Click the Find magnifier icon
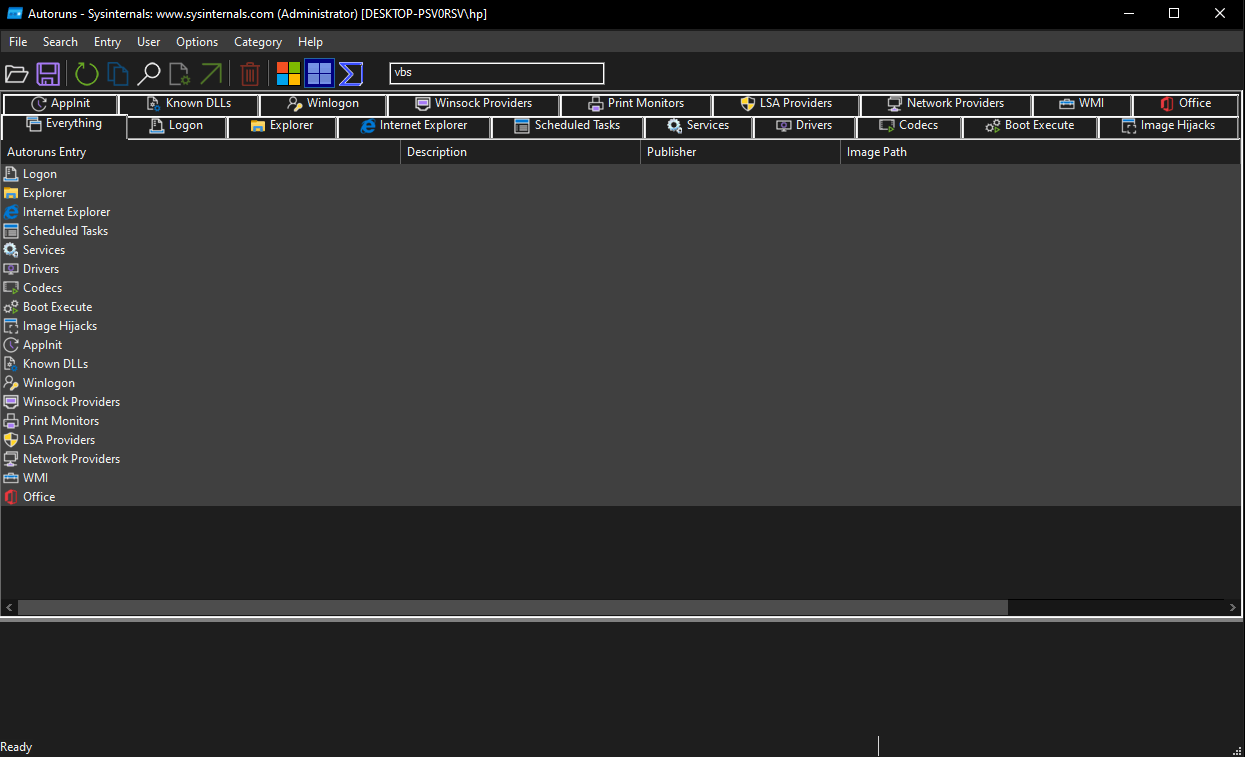Image resolution: width=1245 pixels, height=757 pixels. [149, 74]
